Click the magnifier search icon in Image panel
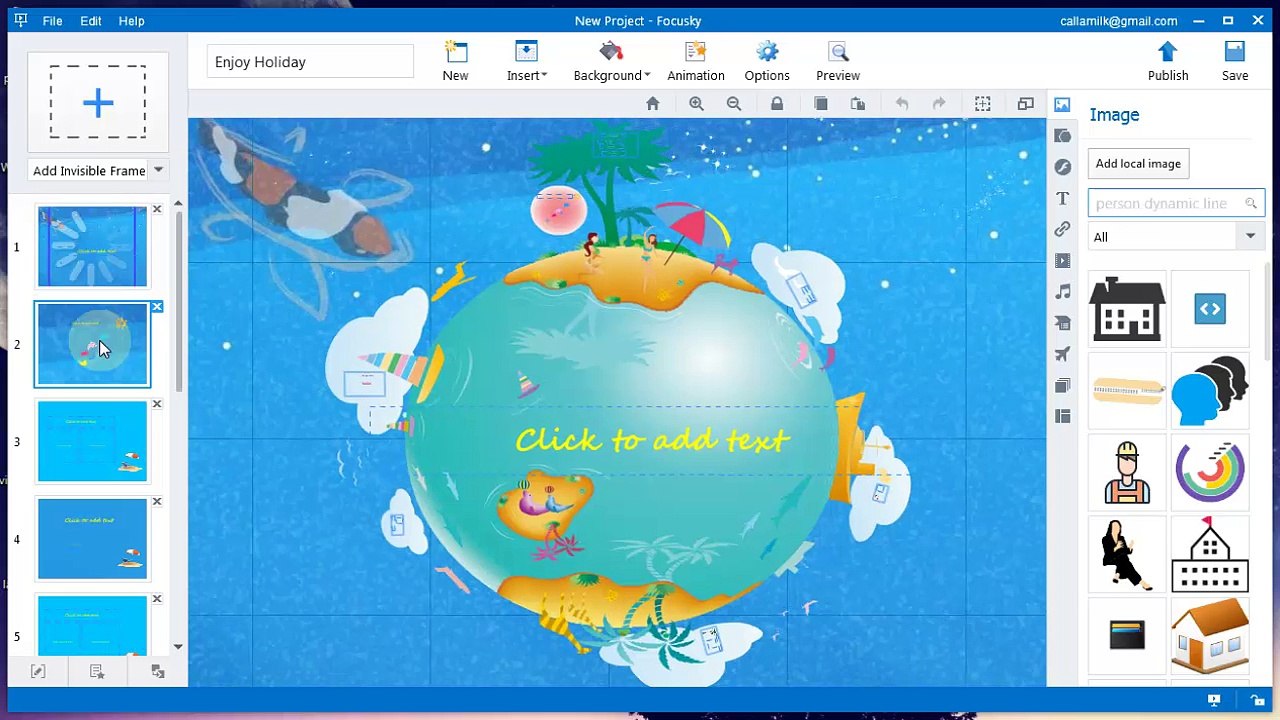 point(1251,203)
